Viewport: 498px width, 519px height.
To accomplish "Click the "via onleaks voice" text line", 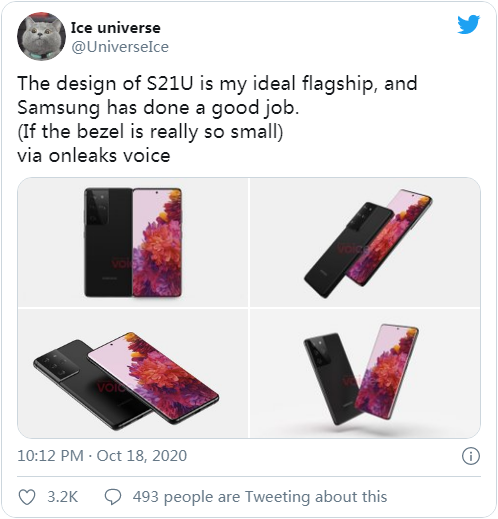I will tap(94, 156).
